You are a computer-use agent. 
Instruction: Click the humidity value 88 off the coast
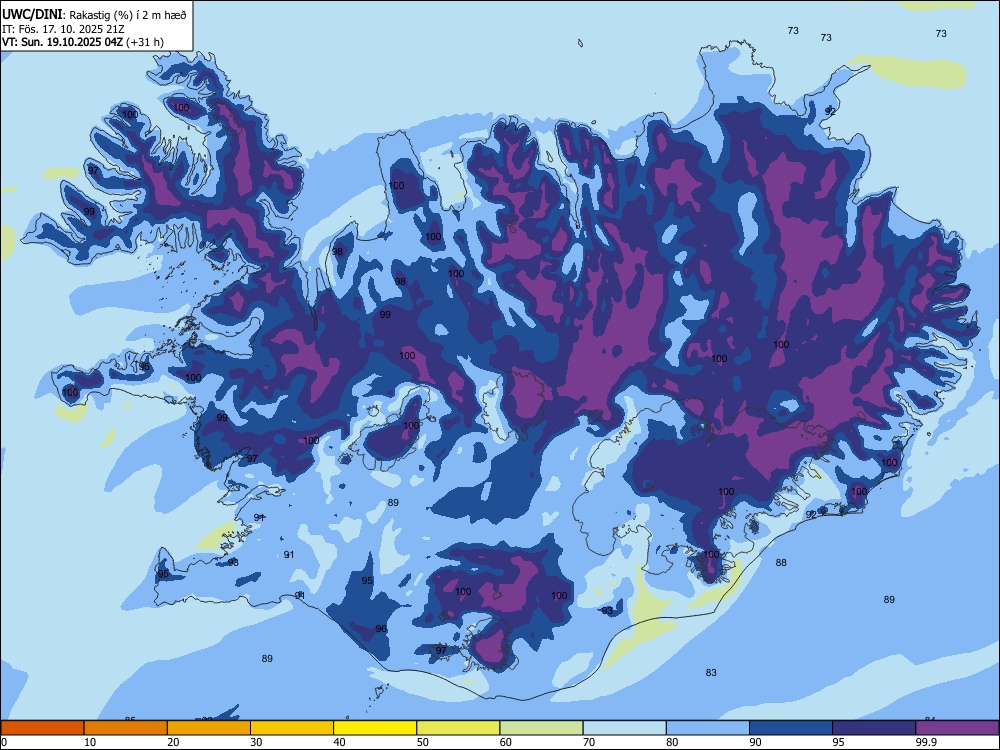781,562
